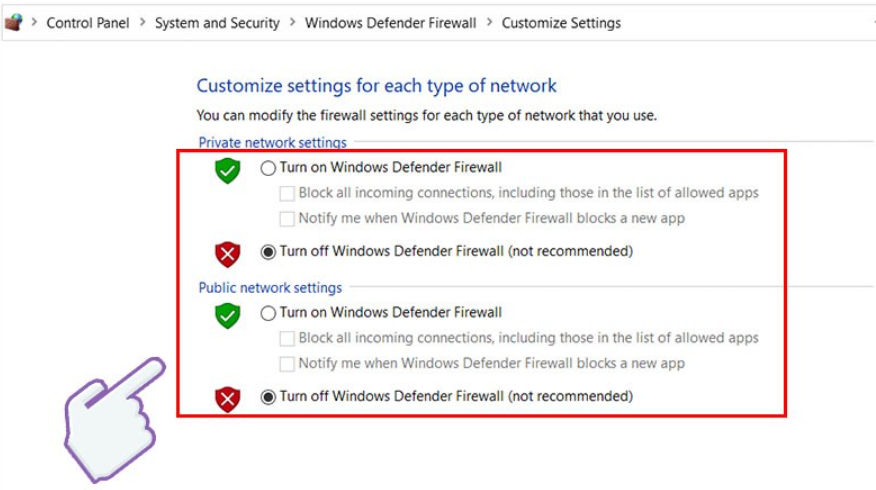Expand the chevron after Control Panel breadcrumb
Screen dimensions: 876x490
(142, 23)
